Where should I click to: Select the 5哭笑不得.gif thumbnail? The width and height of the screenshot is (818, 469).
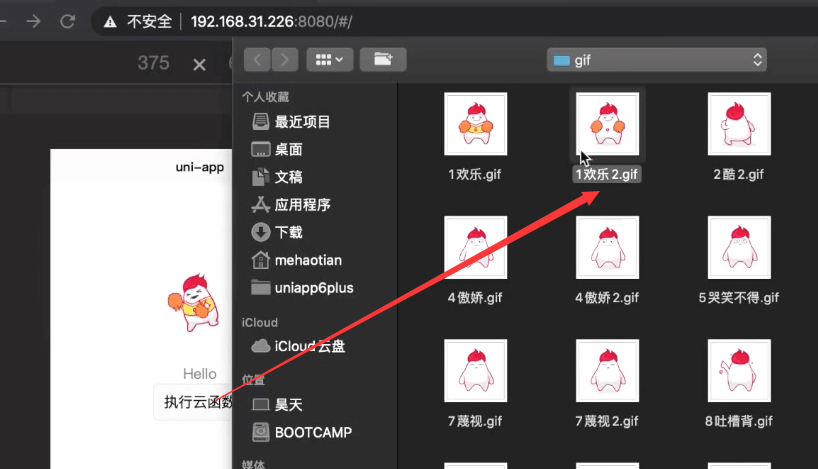739,247
